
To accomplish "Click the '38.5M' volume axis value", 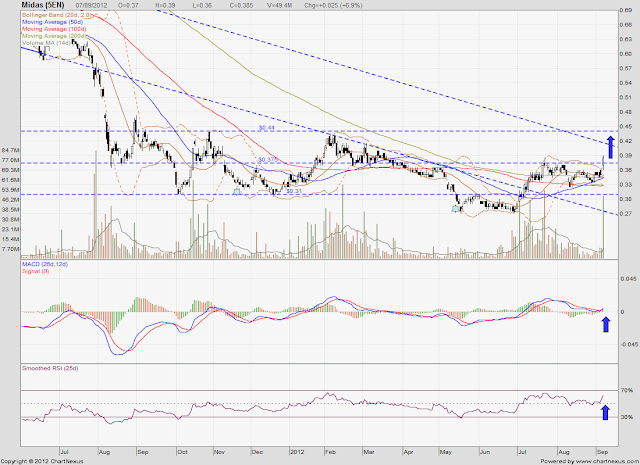I will (x=10, y=209).
